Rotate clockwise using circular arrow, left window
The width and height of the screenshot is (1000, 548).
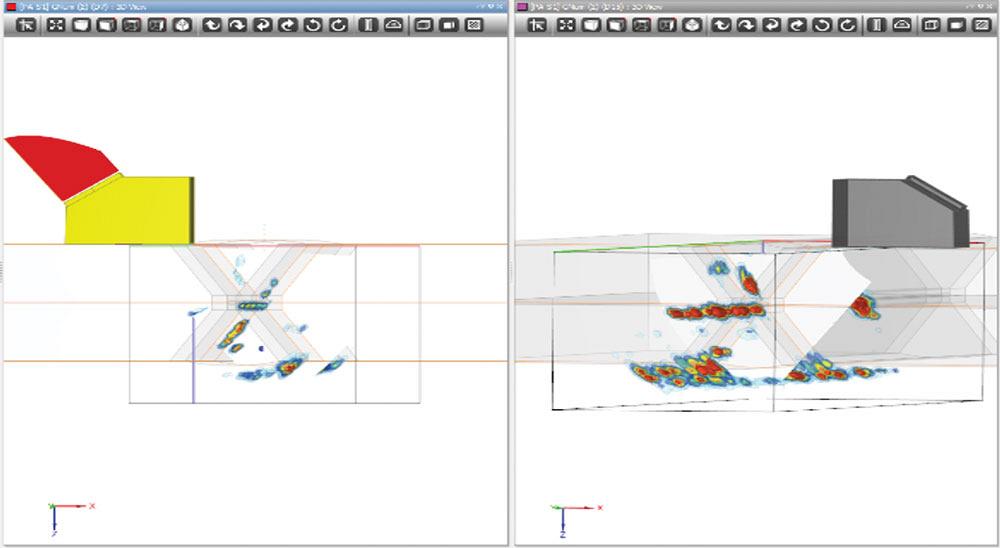pyautogui.click(x=338, y=25)
